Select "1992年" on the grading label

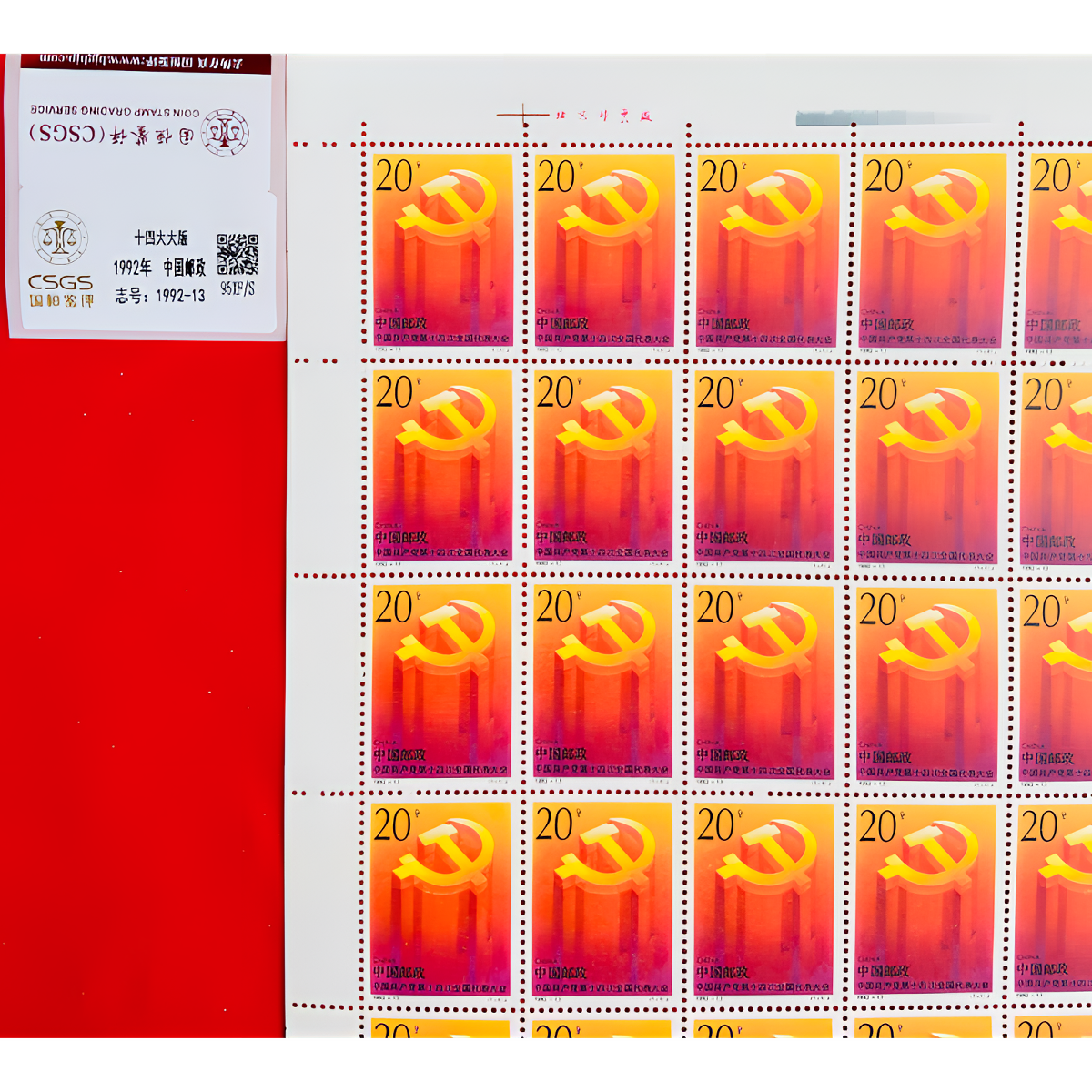[x=133, y=268]
